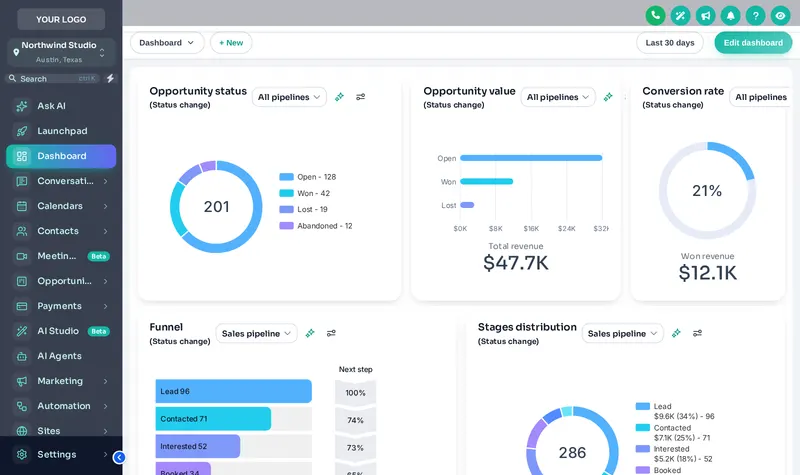The height and width of the screenshot is (475, 800).
Task: Open the Last 30 days date range
Action: [670, 43]
